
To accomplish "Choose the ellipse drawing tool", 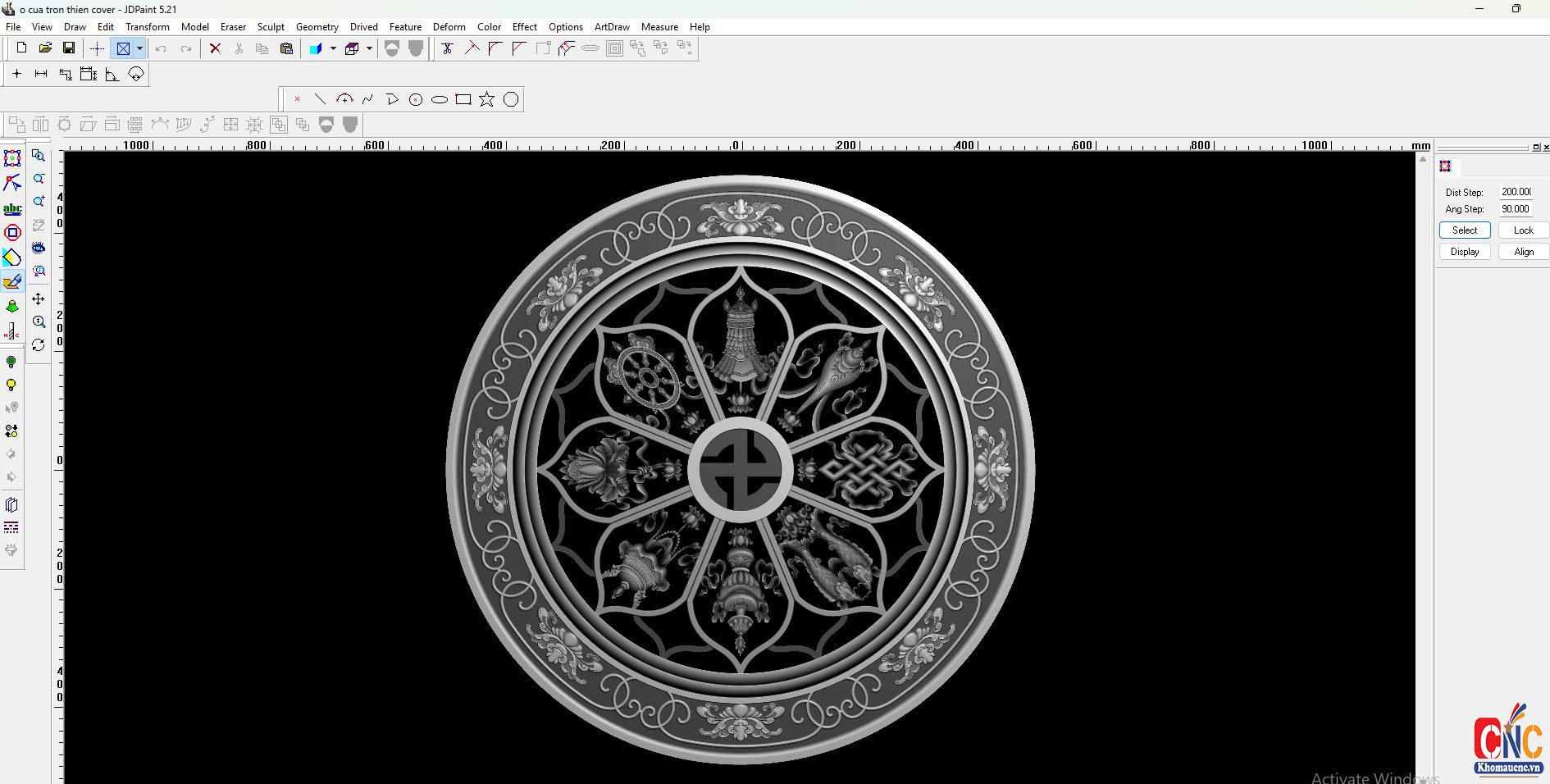I will coord(440,99).
